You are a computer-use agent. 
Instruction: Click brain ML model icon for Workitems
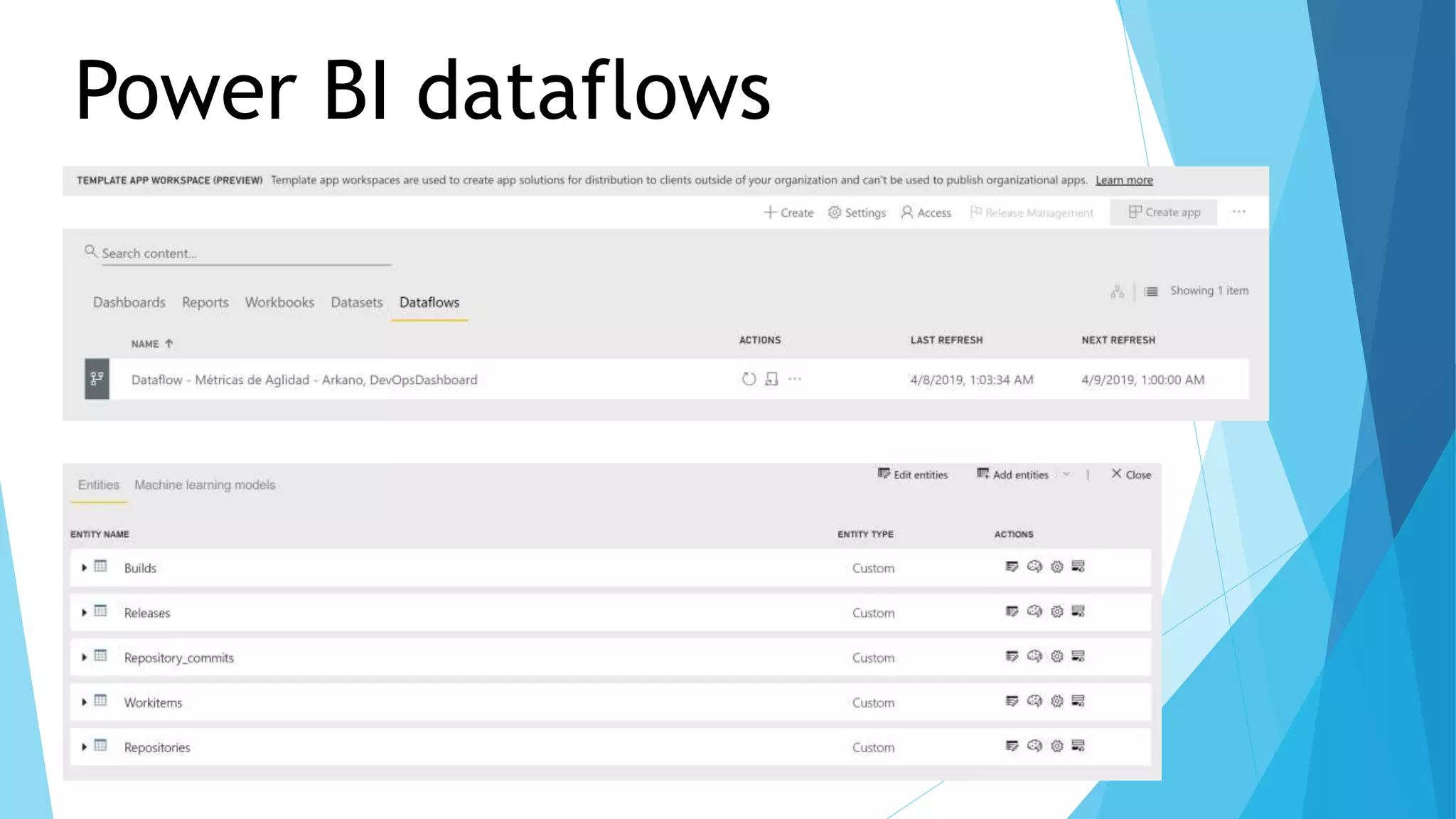[1034, 701]
